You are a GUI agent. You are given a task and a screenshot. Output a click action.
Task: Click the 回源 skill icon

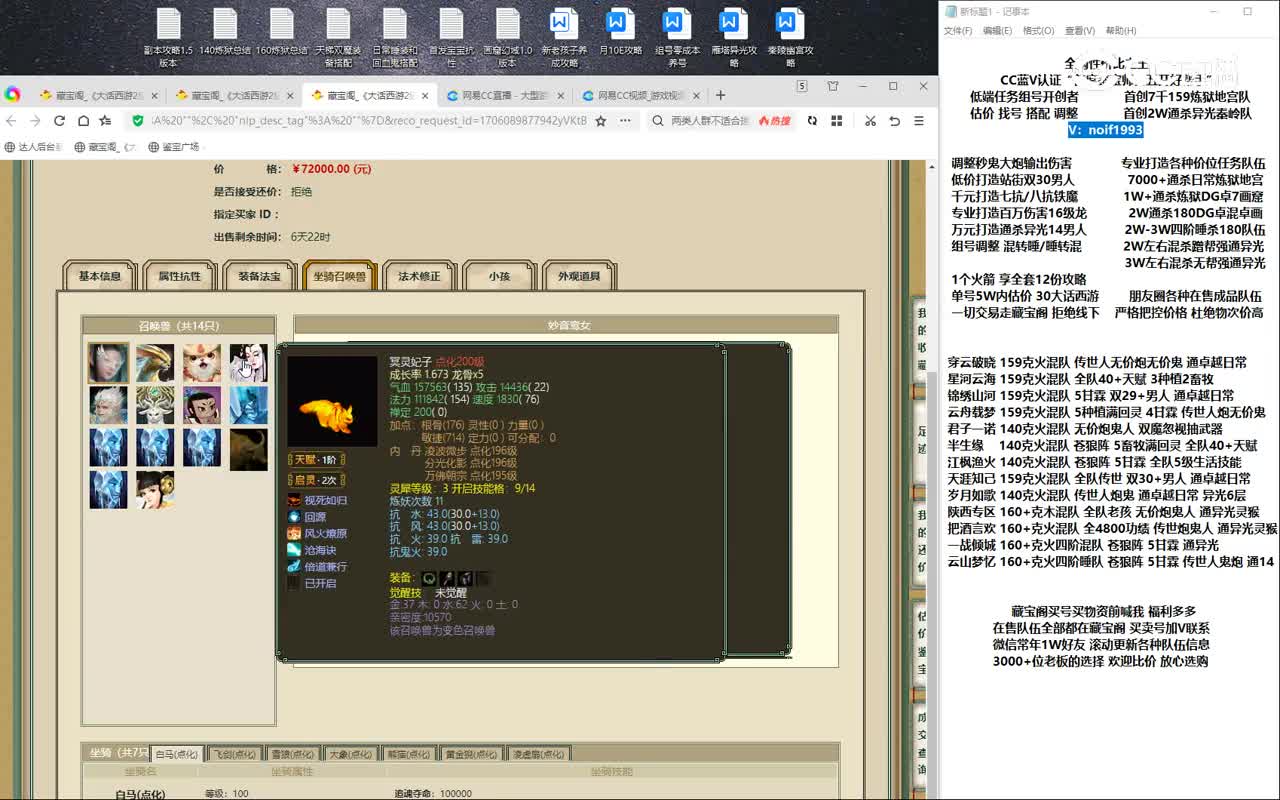[294, 517]
